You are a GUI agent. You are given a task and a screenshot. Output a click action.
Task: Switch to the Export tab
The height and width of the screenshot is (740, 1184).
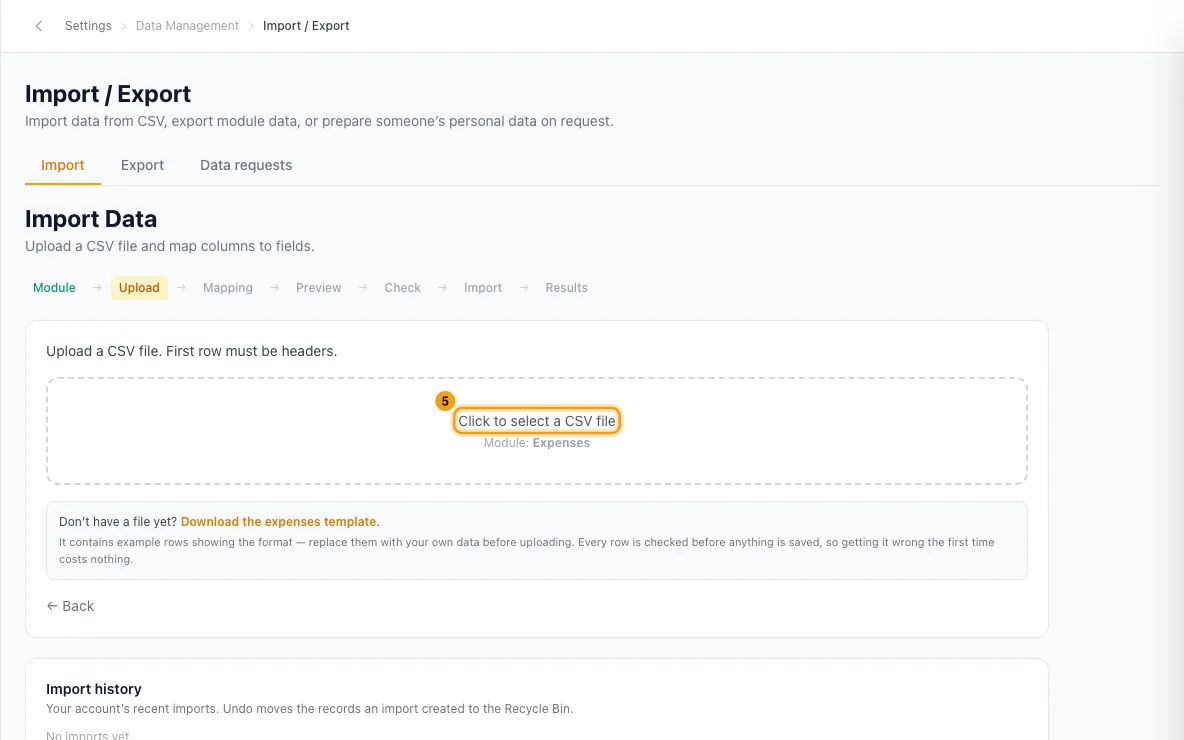[x=142, y=165]
